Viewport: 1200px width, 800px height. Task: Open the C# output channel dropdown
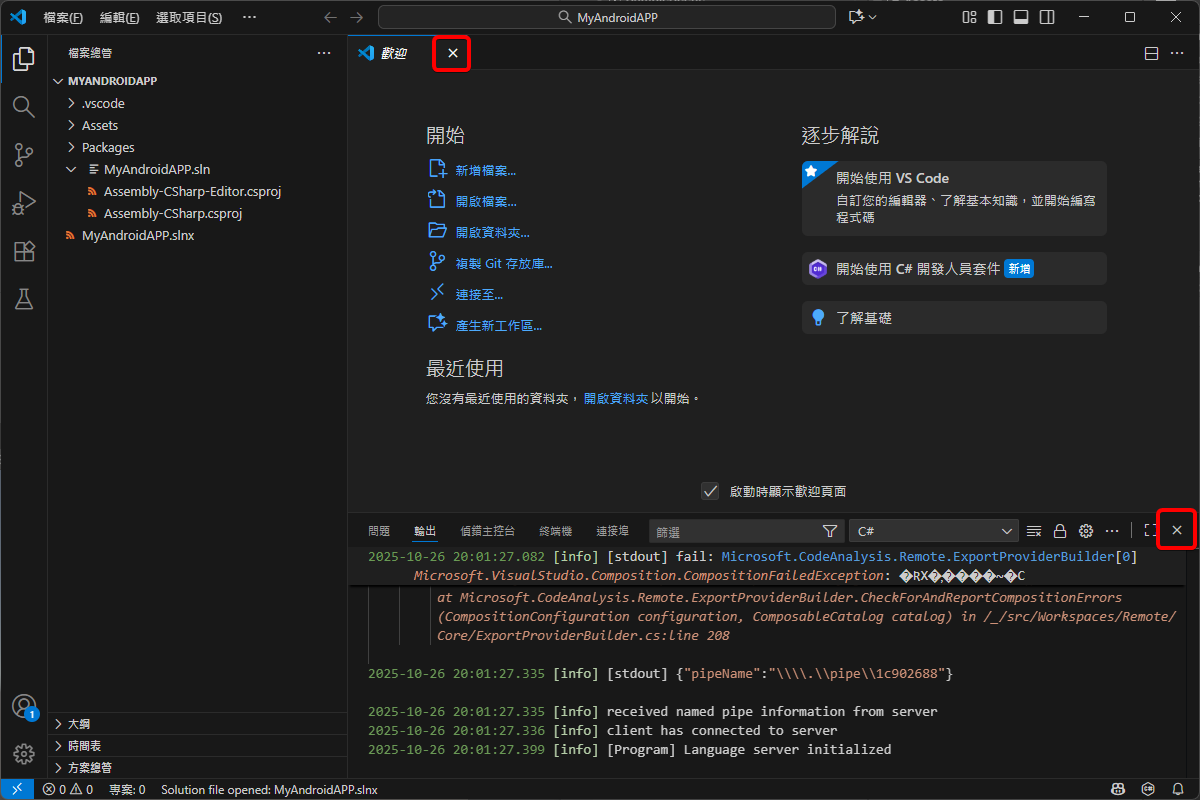coord(932,530)
